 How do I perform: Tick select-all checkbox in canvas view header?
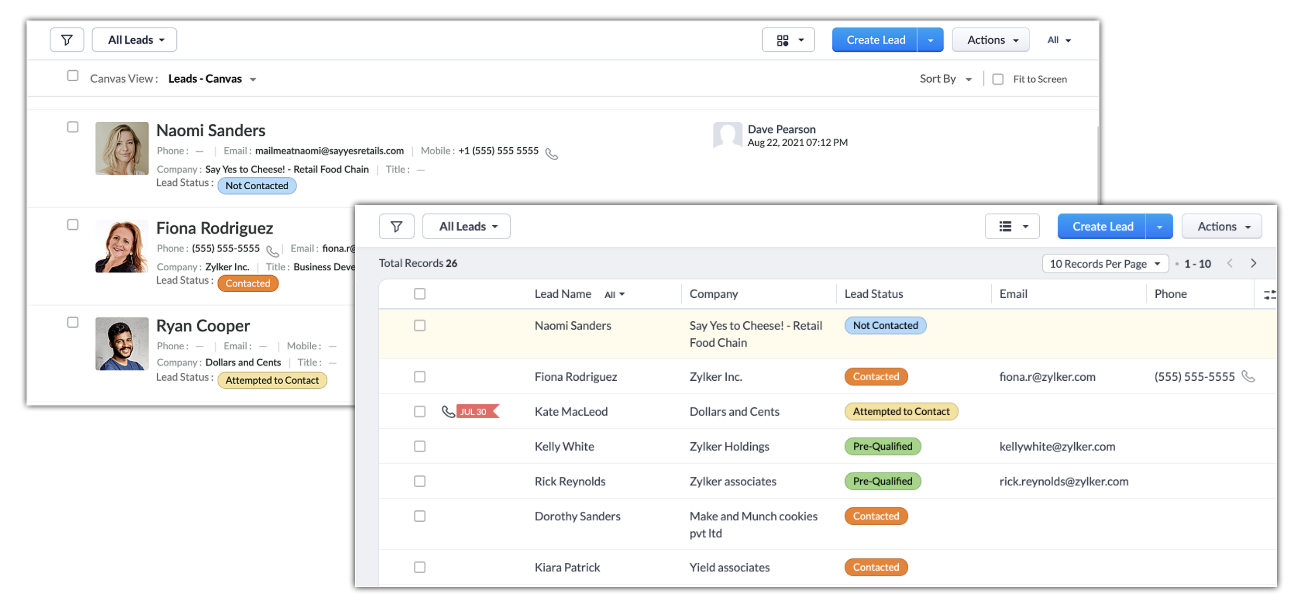click(72, 76)
